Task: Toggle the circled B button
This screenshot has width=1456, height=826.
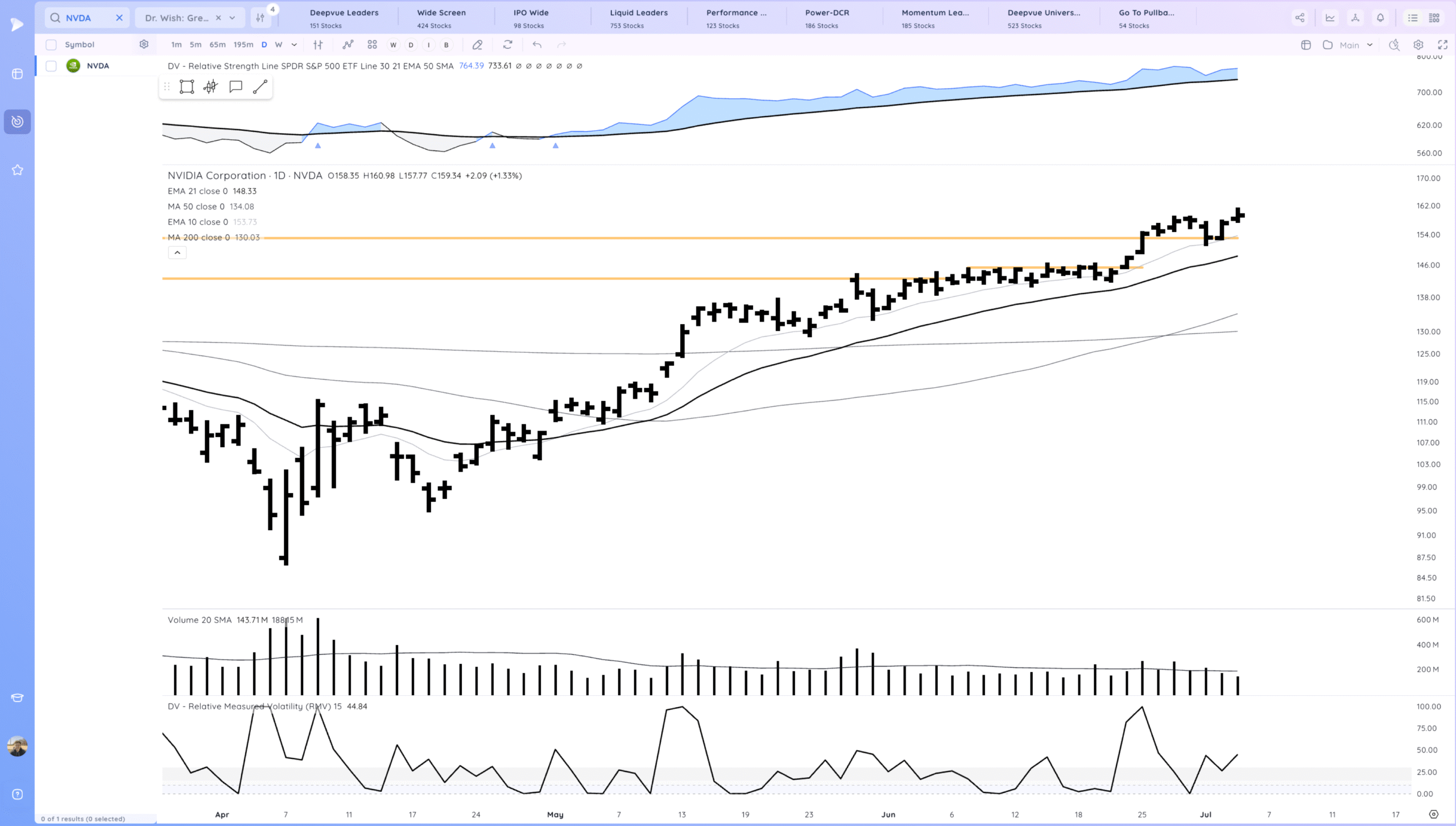Action: point(446,45)
